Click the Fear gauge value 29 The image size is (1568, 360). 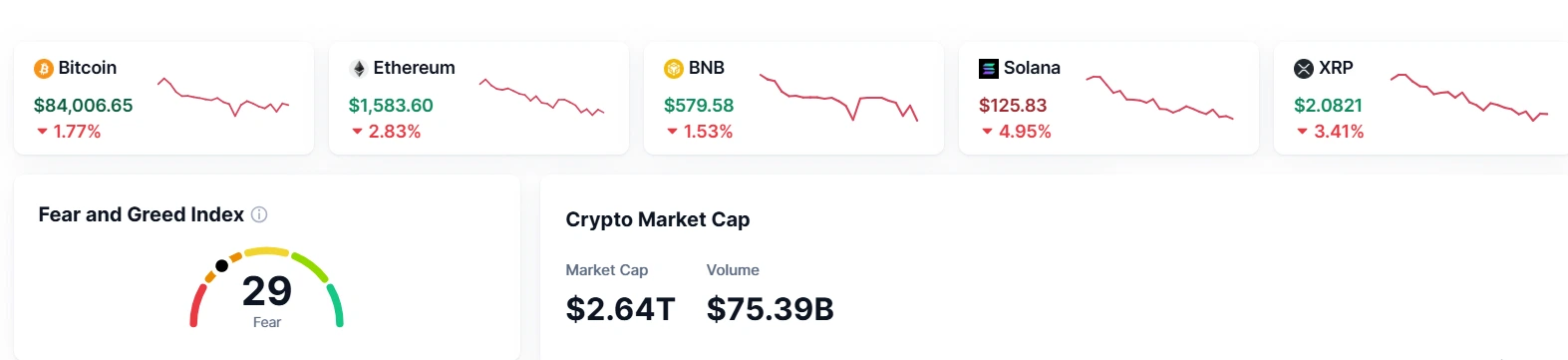point(267,291)
